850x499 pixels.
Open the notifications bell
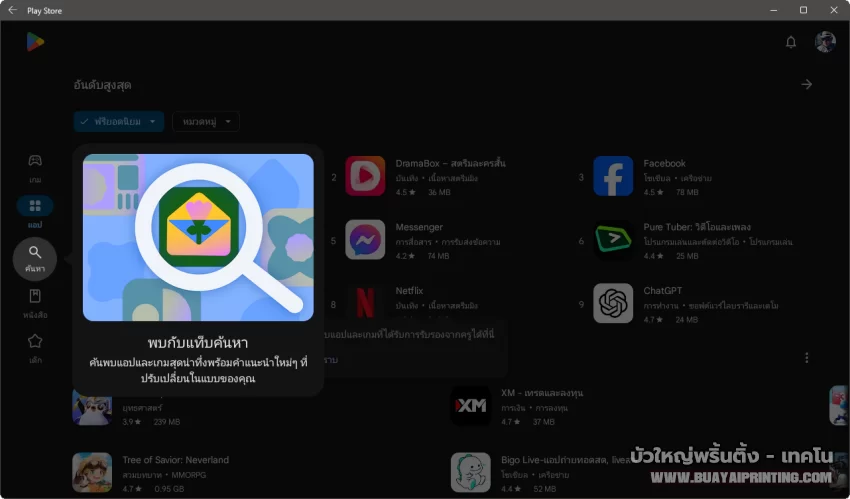(791, 42)
